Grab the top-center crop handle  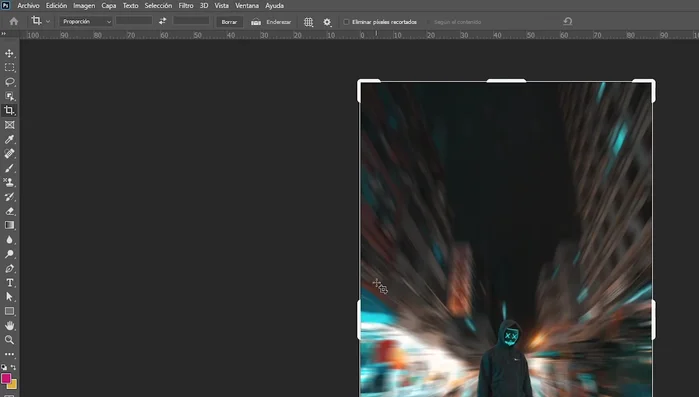[506, 81]
